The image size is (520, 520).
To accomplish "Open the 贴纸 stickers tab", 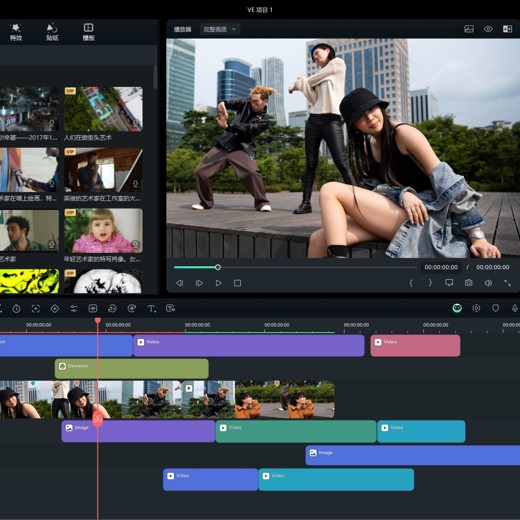I will click(x=52, y=32).
